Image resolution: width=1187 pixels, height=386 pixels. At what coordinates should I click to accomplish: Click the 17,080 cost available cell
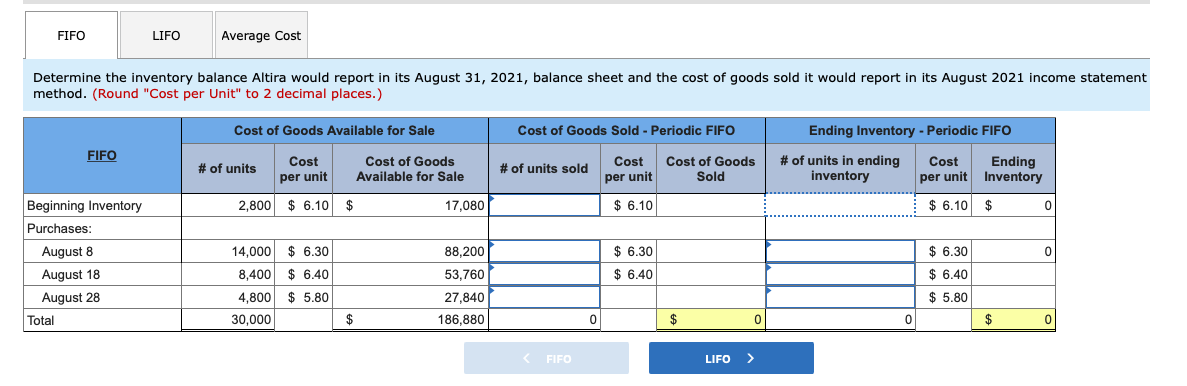pyautogui.click(x=410, y=205)
